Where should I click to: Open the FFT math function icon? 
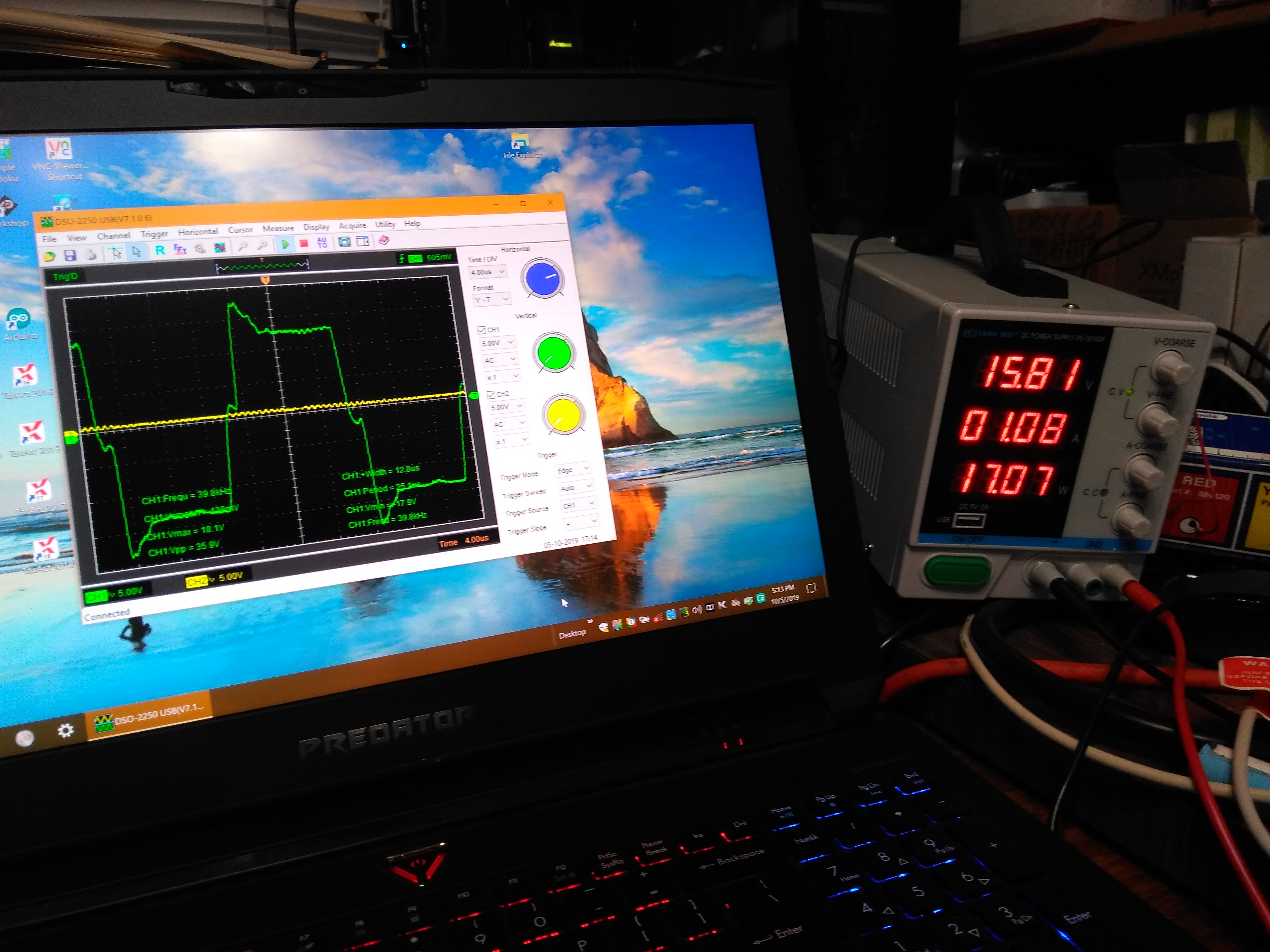pos(180,249)
